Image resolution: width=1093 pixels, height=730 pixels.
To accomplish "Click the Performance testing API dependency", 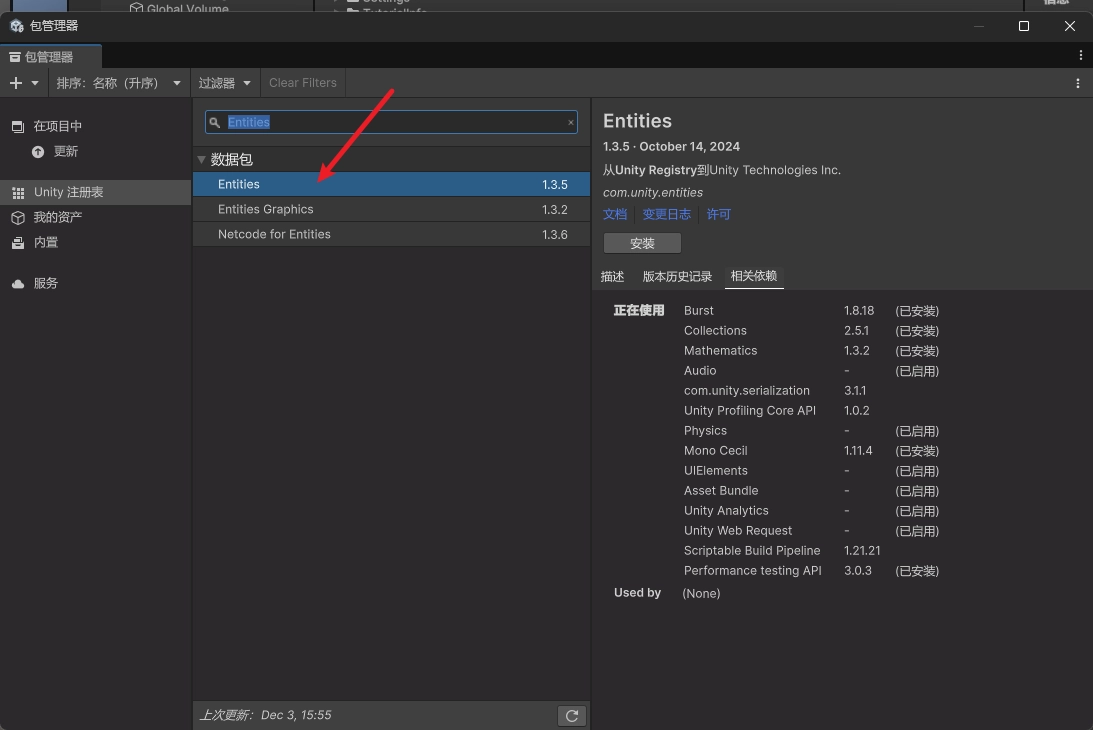I will coord(753,571).
